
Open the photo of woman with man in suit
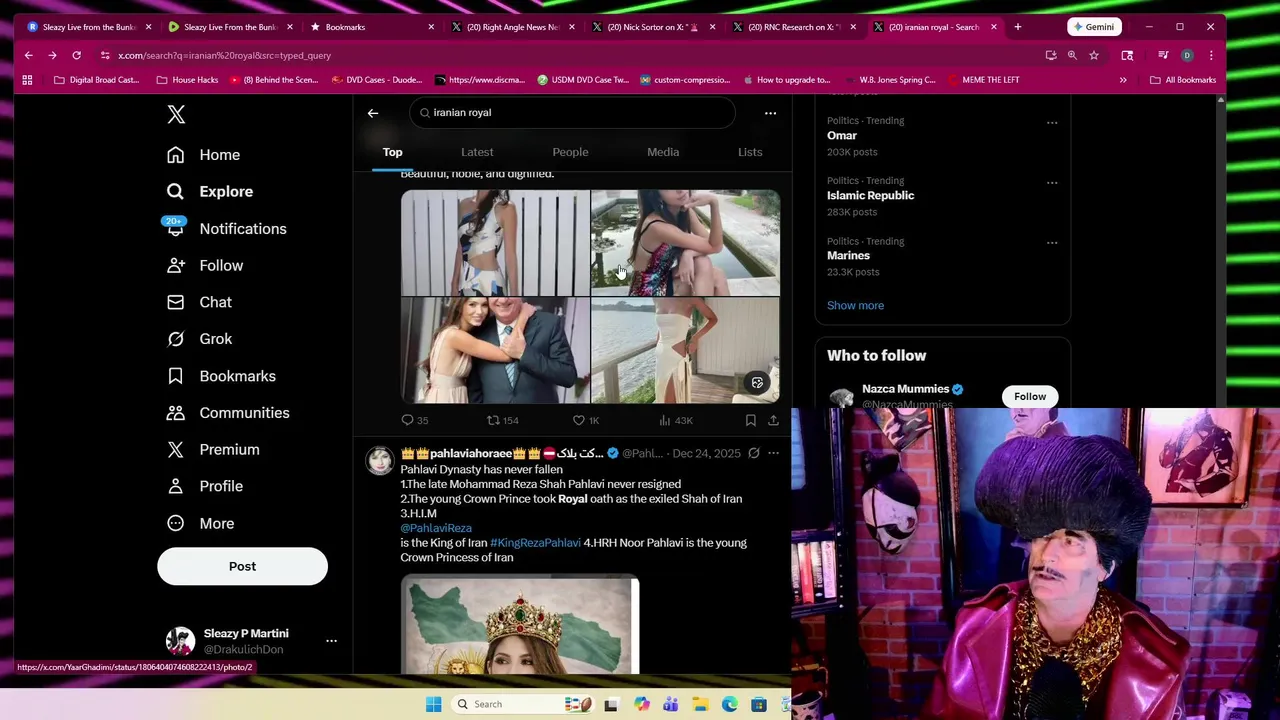(495, 350)
